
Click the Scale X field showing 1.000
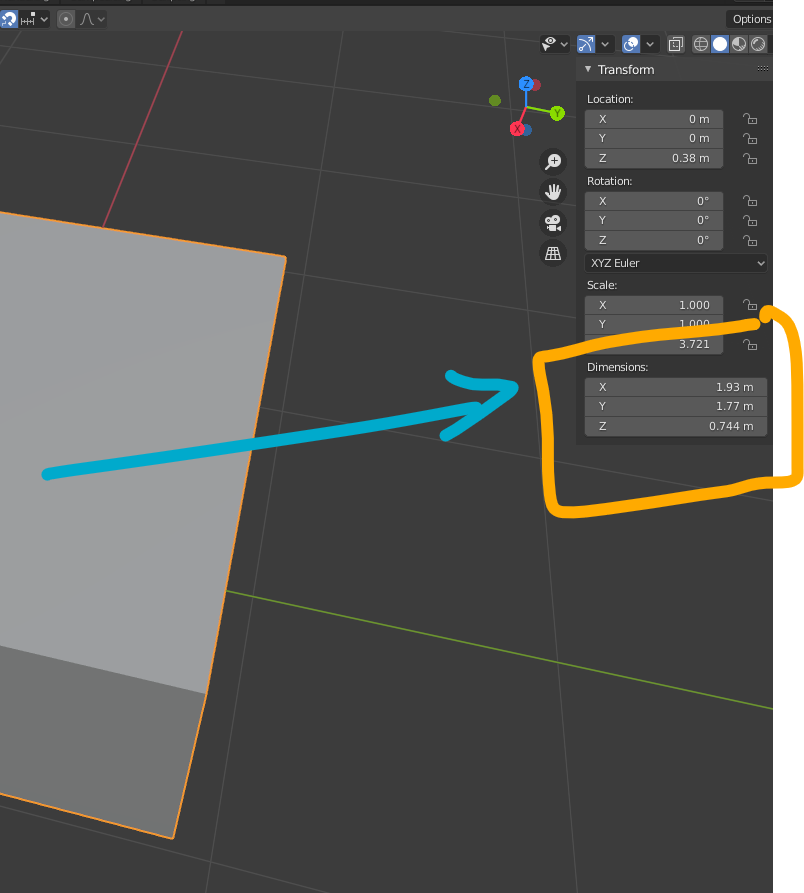click(x=654, y=305)
